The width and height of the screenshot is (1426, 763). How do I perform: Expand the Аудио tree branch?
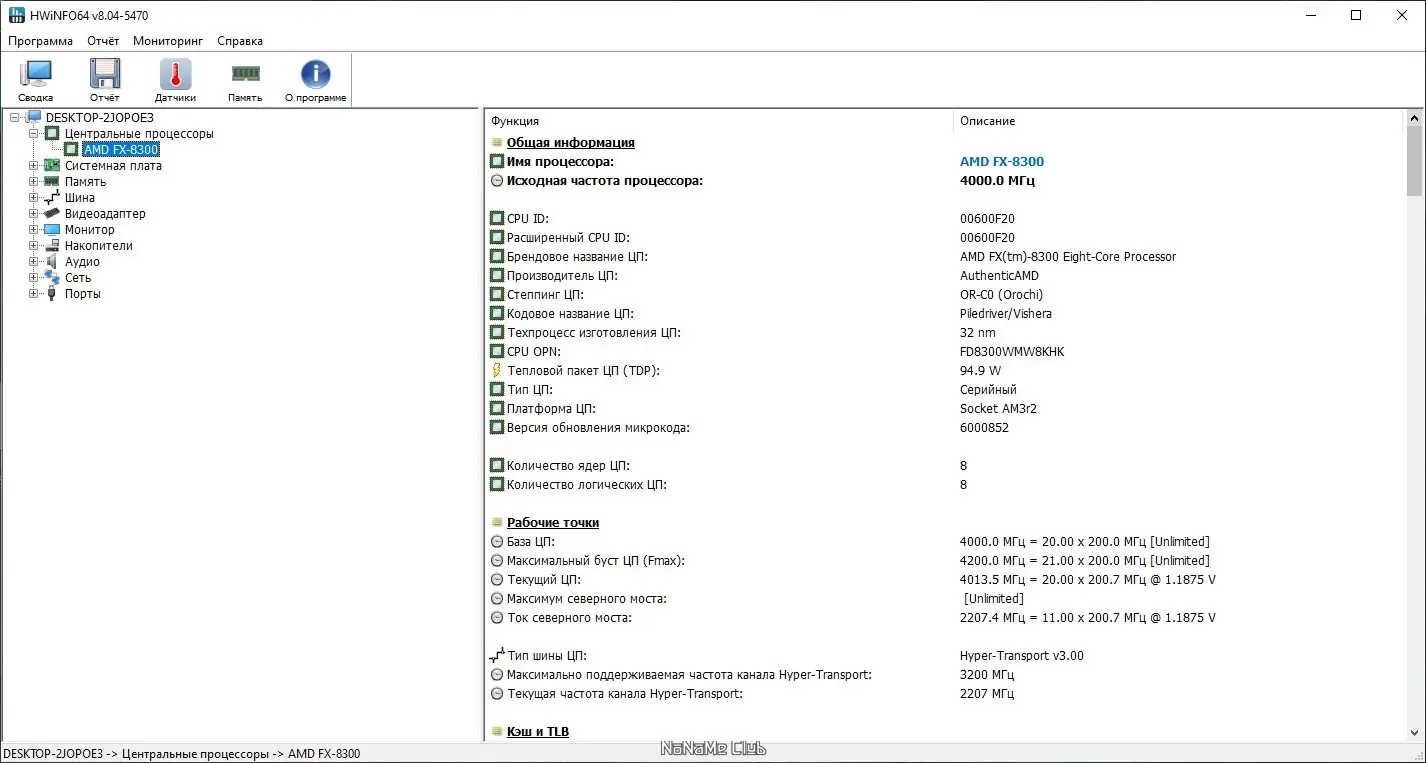pyautogui.click(x=34, y=262)
